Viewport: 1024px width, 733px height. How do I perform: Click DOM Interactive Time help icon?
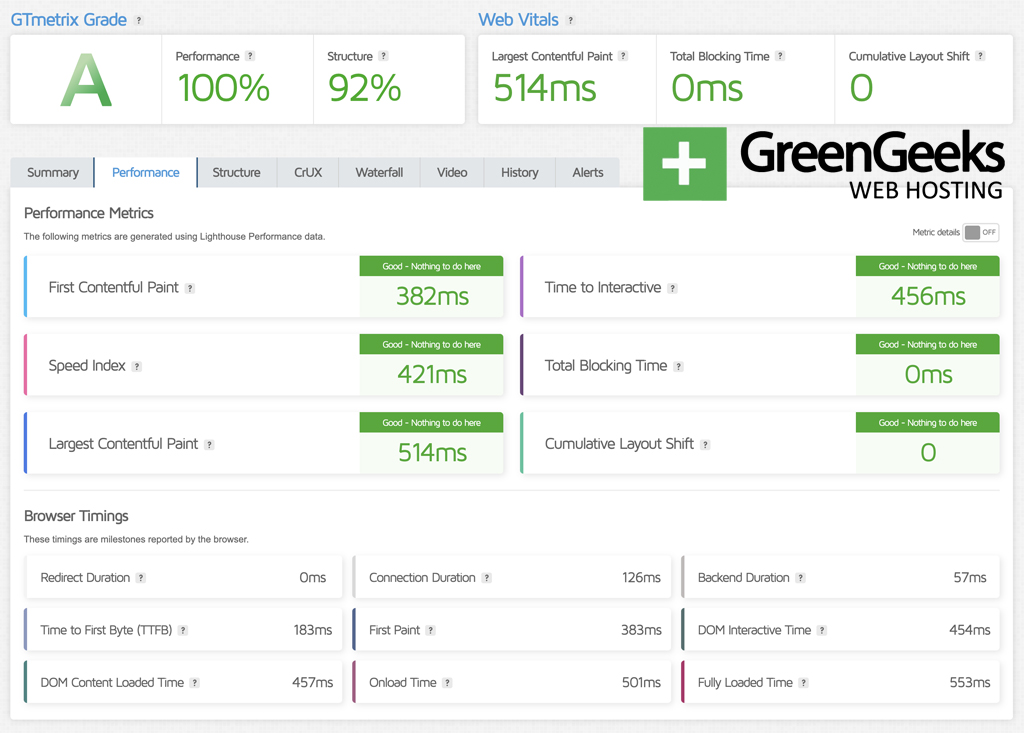[x=822, y=630]
